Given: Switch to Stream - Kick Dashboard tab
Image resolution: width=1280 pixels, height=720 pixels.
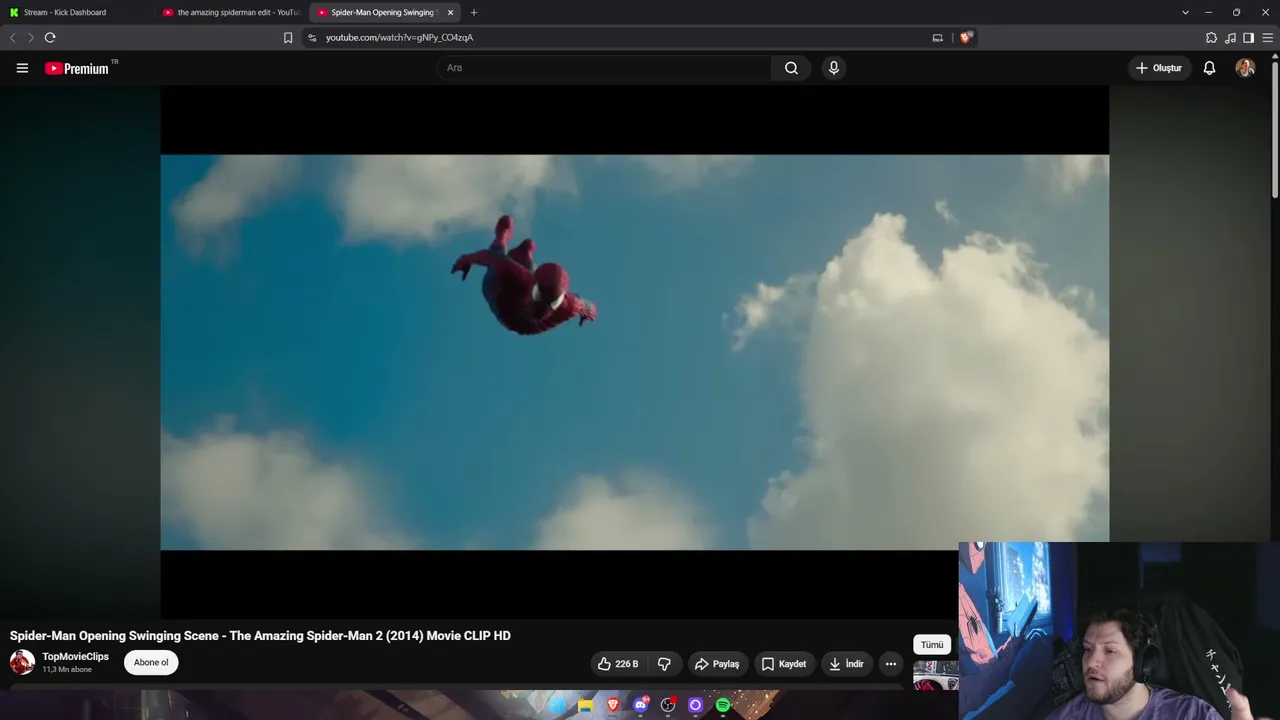Looking at the screenshot, I should coord(78,12).
